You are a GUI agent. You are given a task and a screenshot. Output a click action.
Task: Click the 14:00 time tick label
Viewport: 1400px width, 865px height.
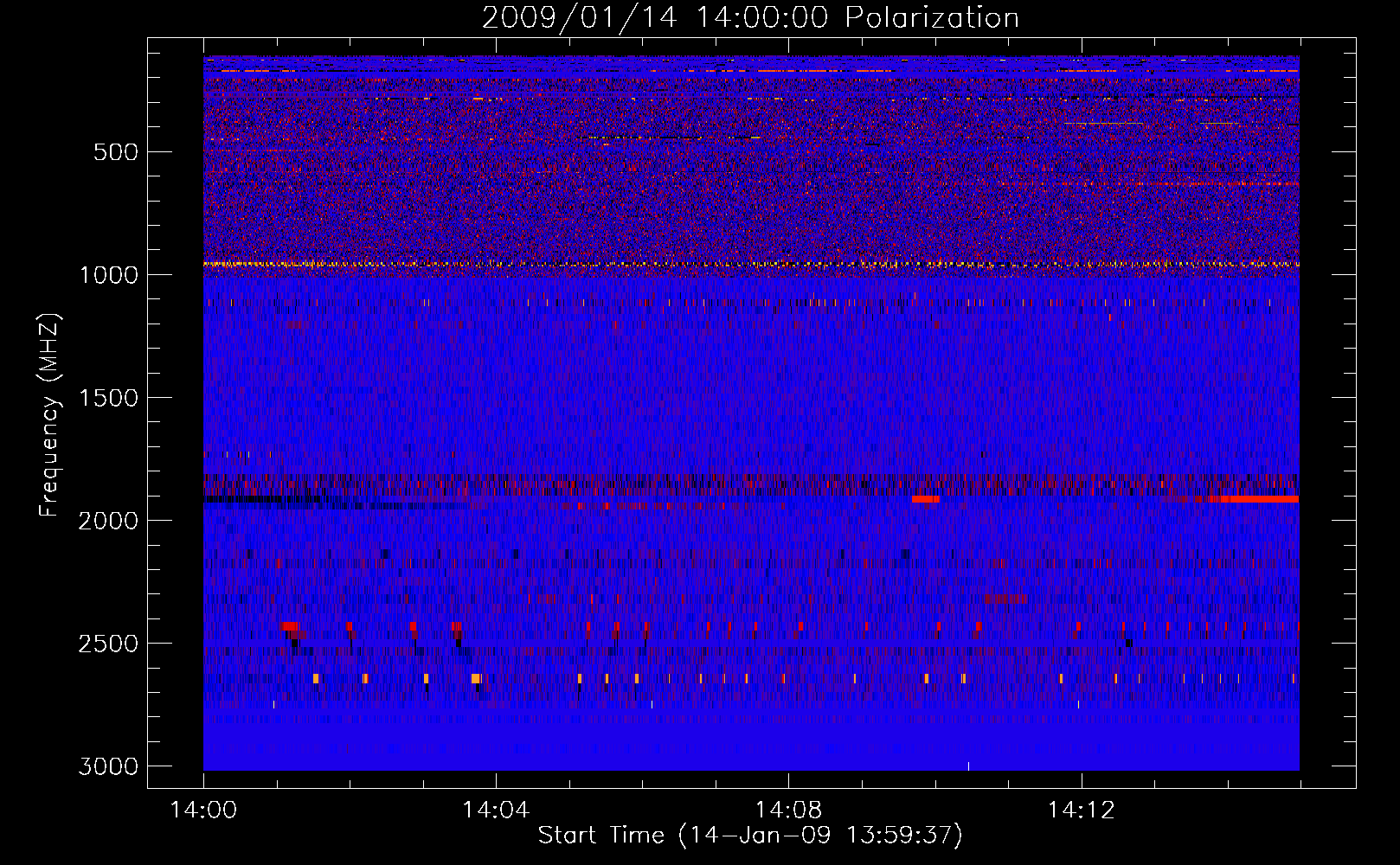pyautogui.click(x=203, y=811)
